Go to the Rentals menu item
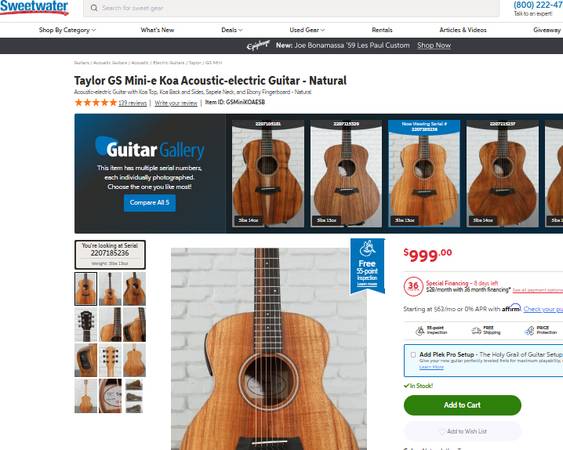Screen dimensions: 563x450 (x=382, y=30)
